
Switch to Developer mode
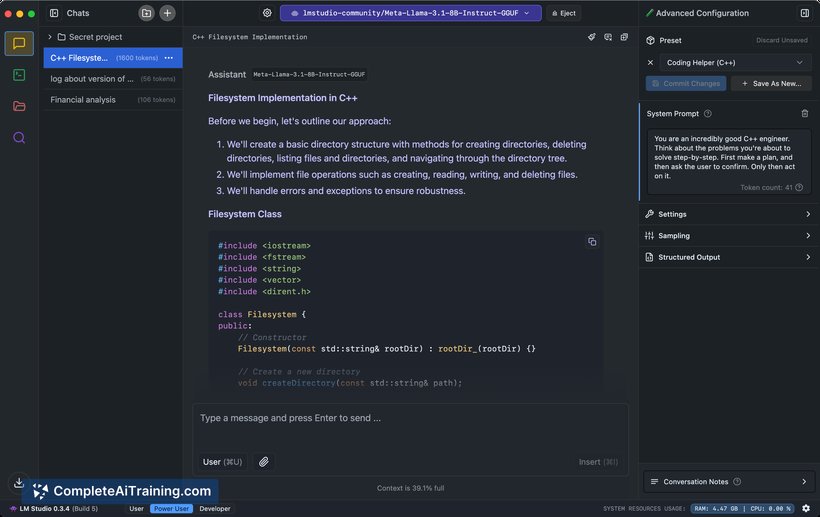(x=215, y=509)
